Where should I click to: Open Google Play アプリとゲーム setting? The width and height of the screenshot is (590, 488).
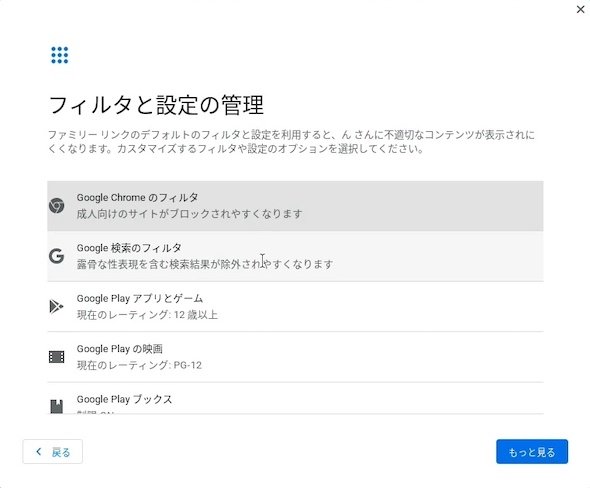[x=295, y=307]
